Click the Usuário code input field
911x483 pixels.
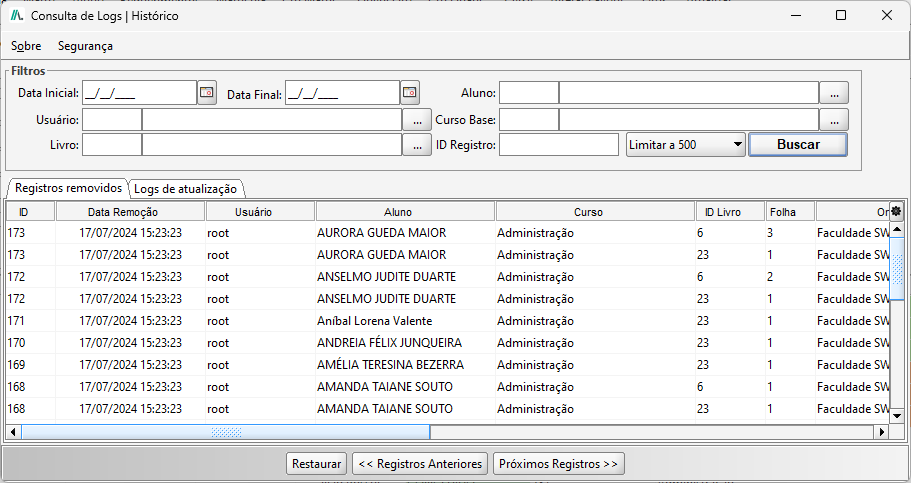(x=112, y=120)
